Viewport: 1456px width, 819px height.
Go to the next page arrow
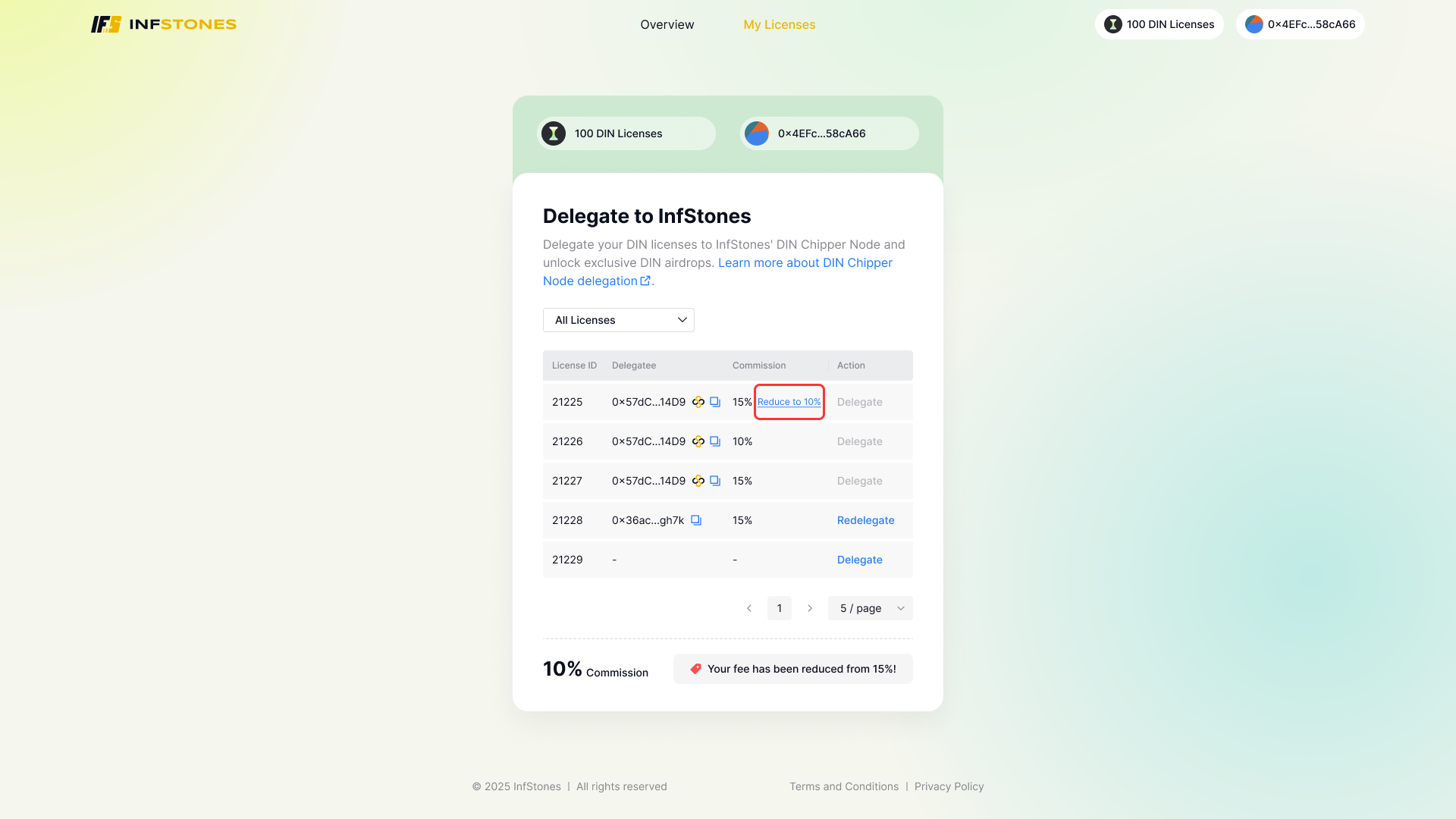pyautogui.click(x=810, y=608)
